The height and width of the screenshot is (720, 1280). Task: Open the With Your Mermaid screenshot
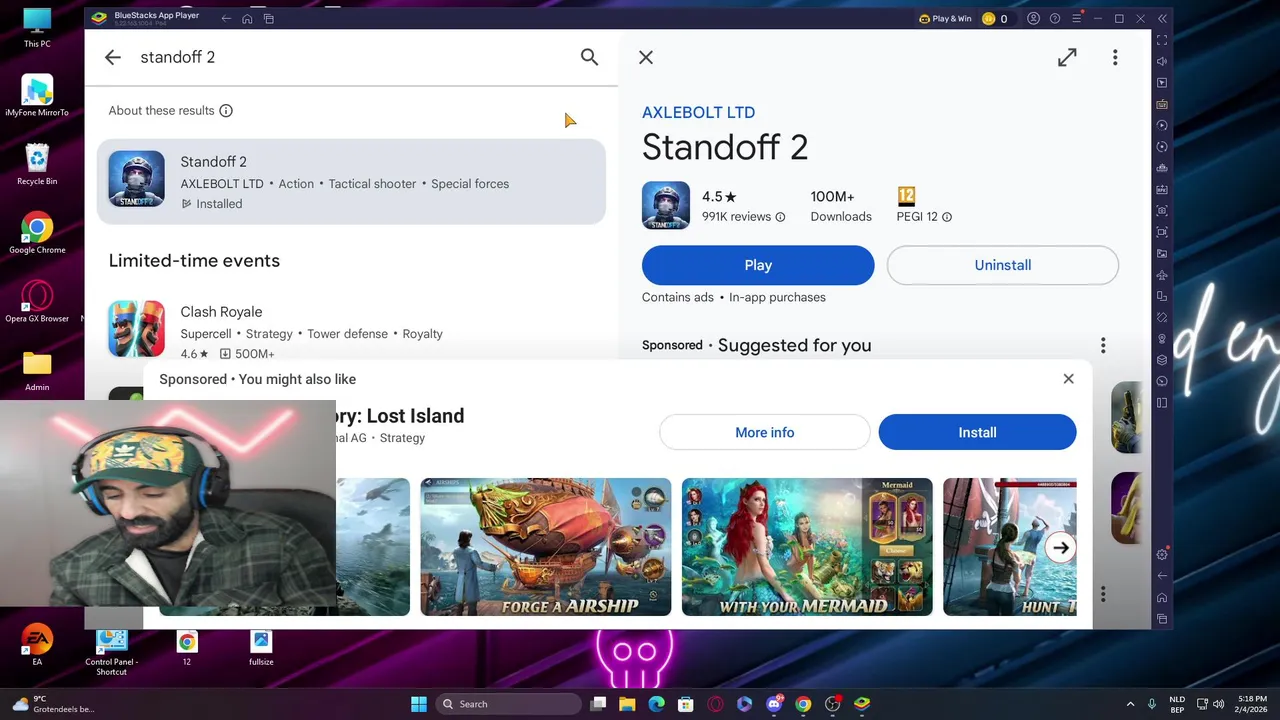[x=807, y=547]
